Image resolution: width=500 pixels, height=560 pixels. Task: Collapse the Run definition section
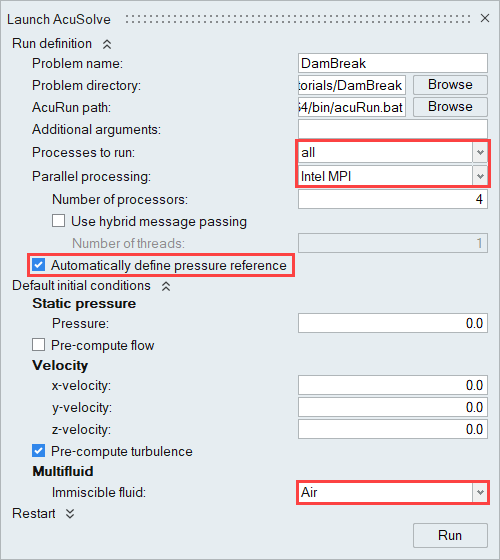[x=107, y=44]
